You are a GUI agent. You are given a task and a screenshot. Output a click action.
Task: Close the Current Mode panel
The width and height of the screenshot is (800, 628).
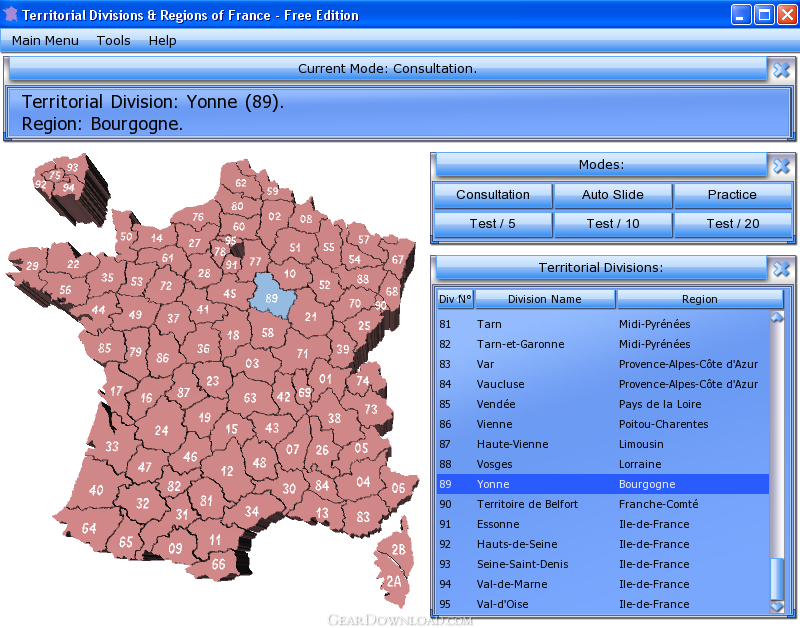(781, 69)
